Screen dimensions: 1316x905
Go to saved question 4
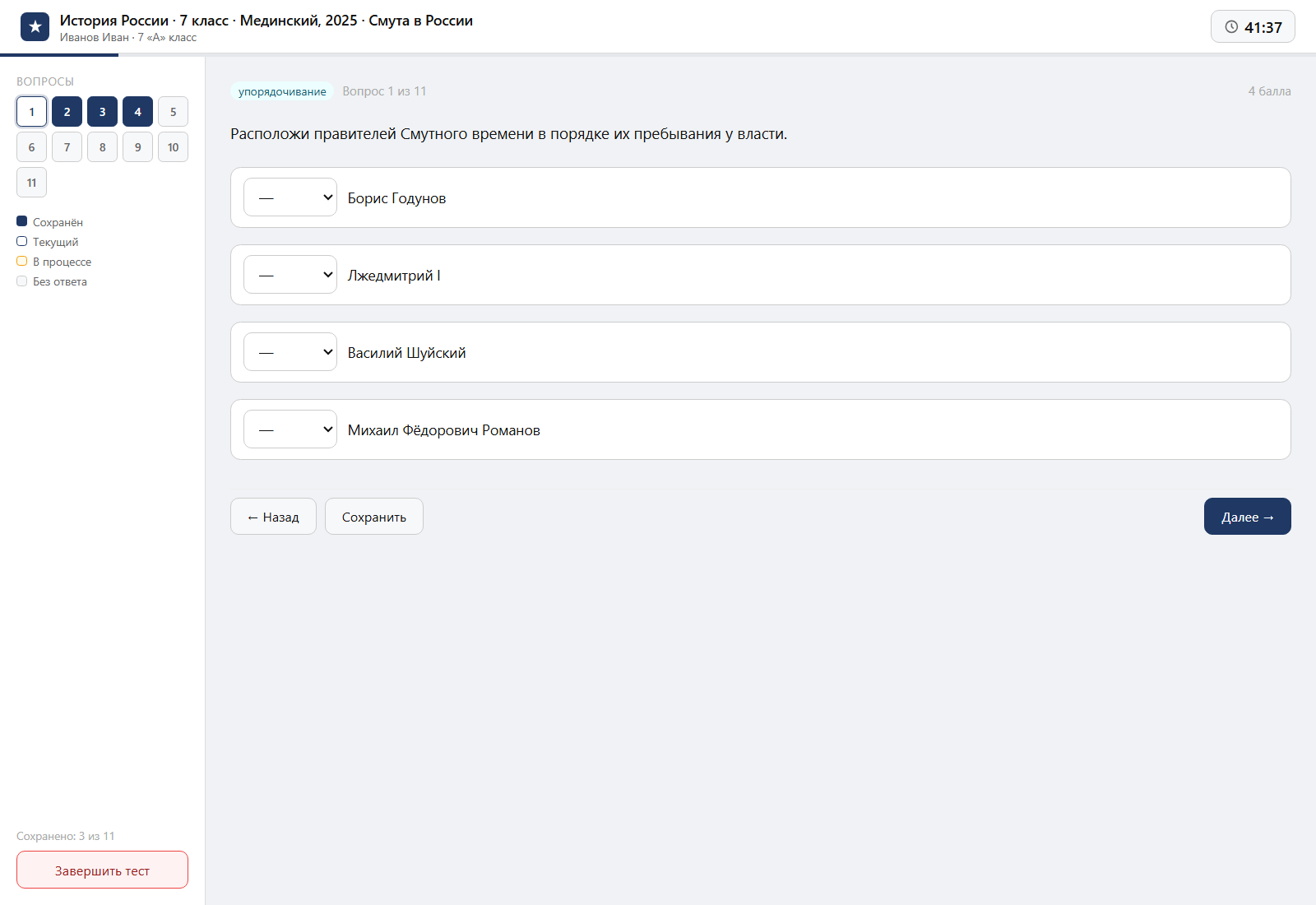pos(137,112)
